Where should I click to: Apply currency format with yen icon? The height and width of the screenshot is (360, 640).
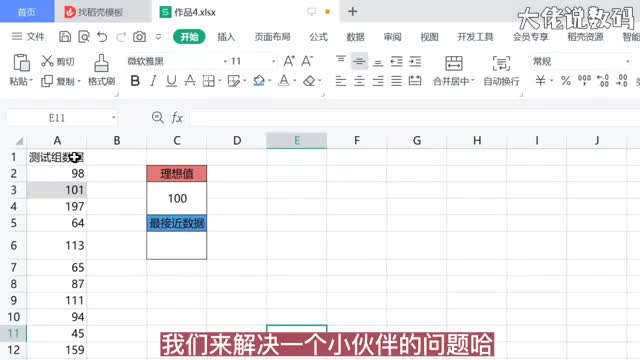pos(540,81)
